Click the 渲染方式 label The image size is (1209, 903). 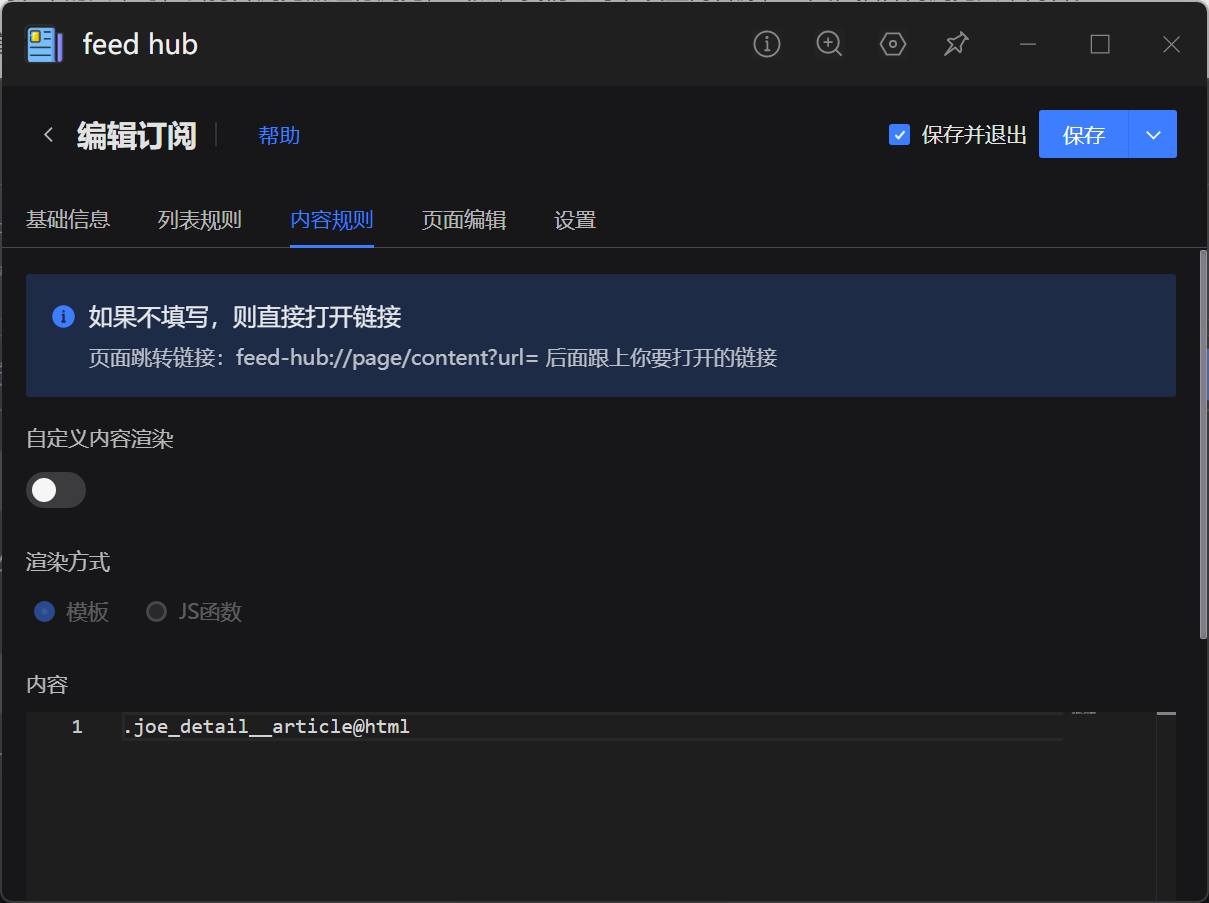[68, 562]
